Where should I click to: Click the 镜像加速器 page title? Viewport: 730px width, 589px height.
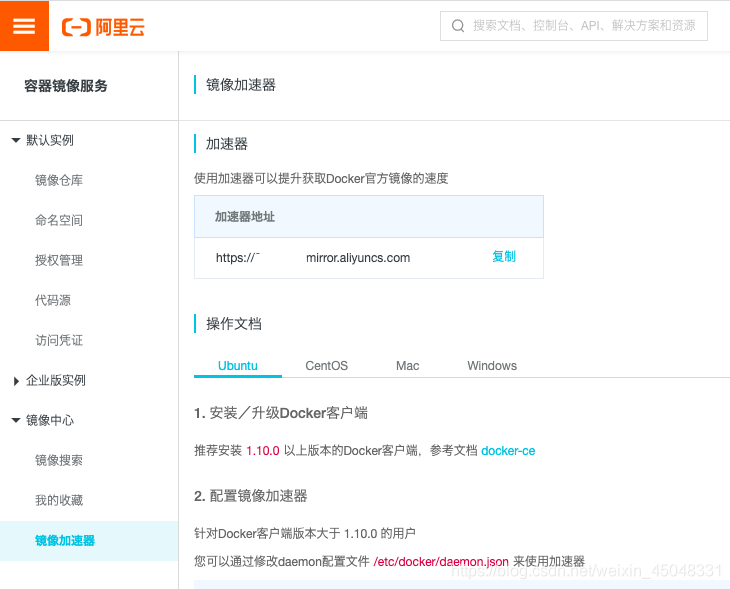point(241,85)
